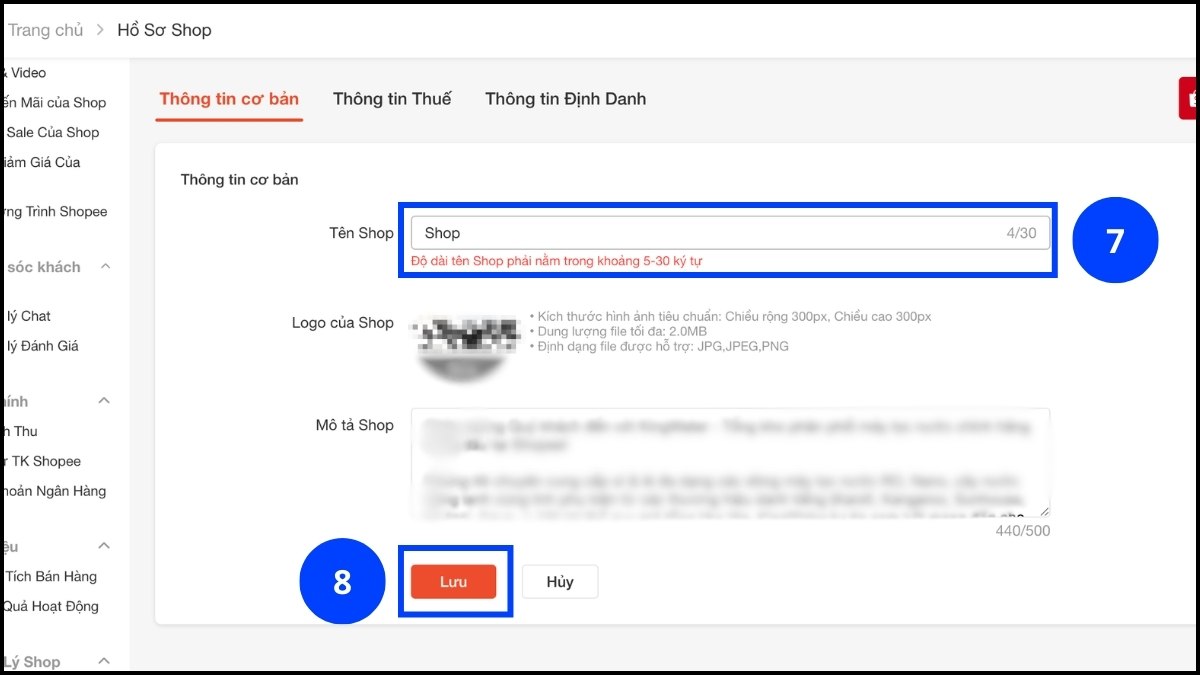Click the Lưu button to save changes
Image resolution: width=1200 pixels, height=675 pixels.
point(455,581)
